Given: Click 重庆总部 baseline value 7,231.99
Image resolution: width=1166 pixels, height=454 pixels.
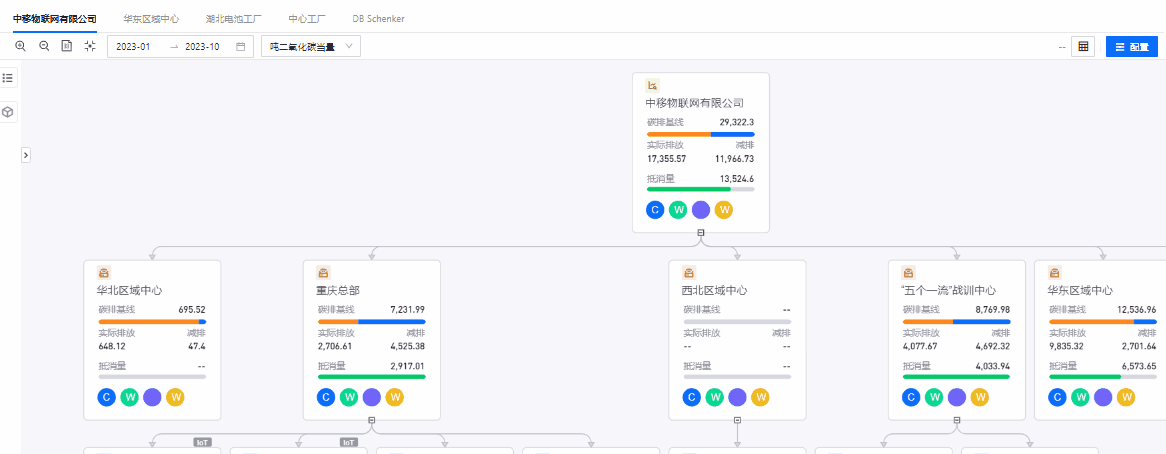Looking at the screenshot, I should 408,309.
